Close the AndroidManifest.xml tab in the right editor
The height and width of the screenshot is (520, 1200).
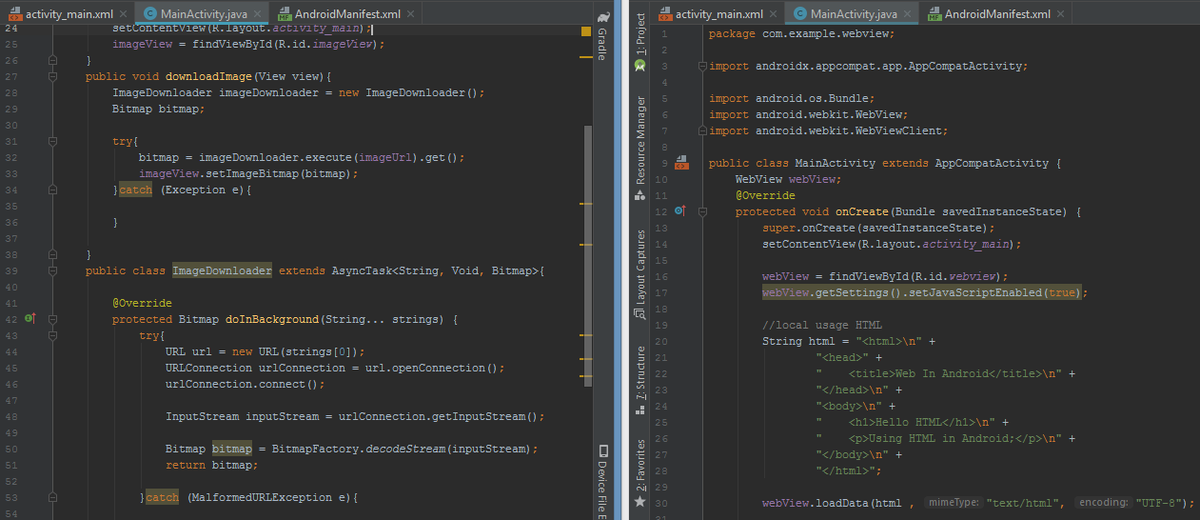tap(1060, 14)
